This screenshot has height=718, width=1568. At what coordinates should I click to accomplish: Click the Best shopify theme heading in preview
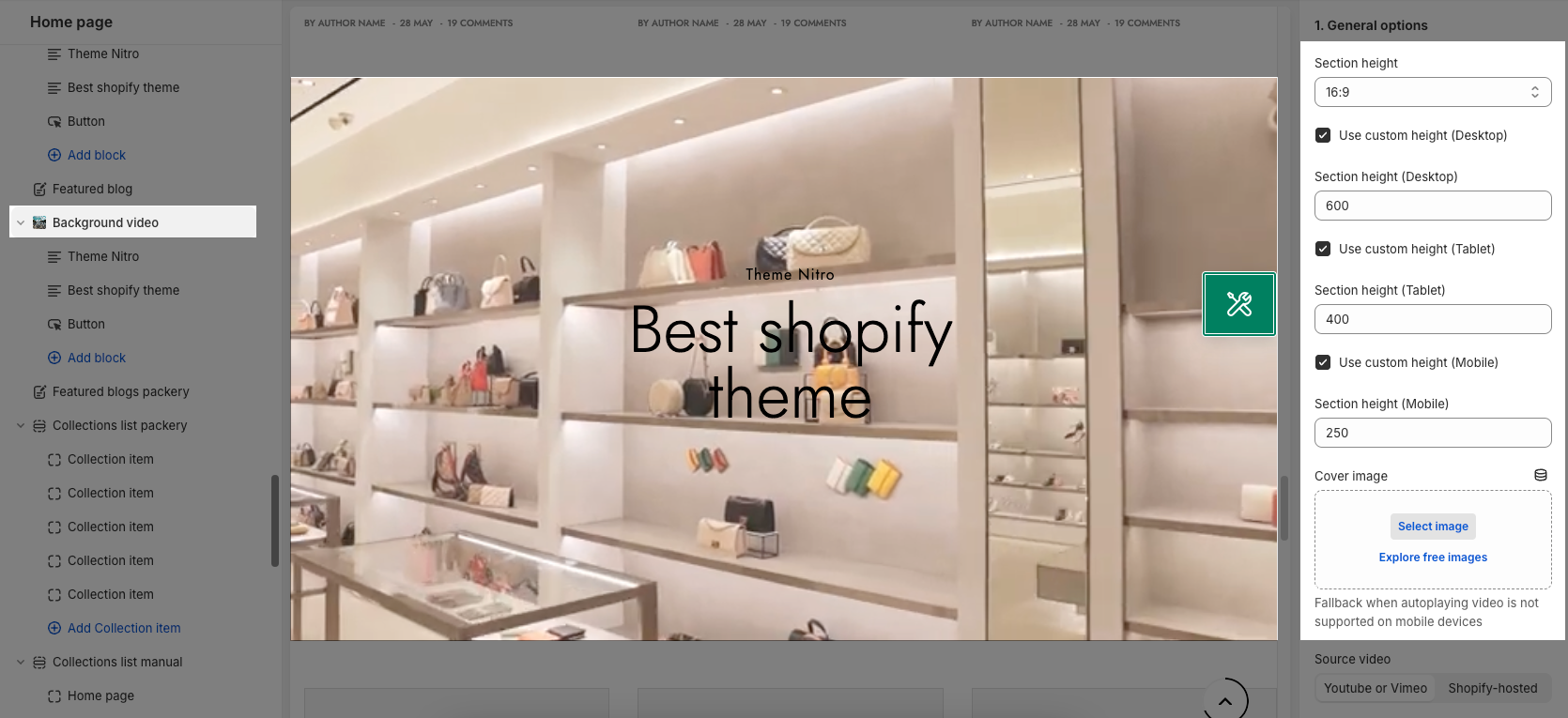click(x=791, y=362)
